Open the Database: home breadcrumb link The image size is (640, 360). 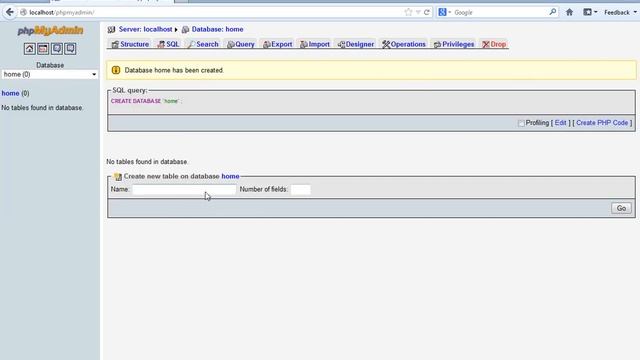pos(218,29)
